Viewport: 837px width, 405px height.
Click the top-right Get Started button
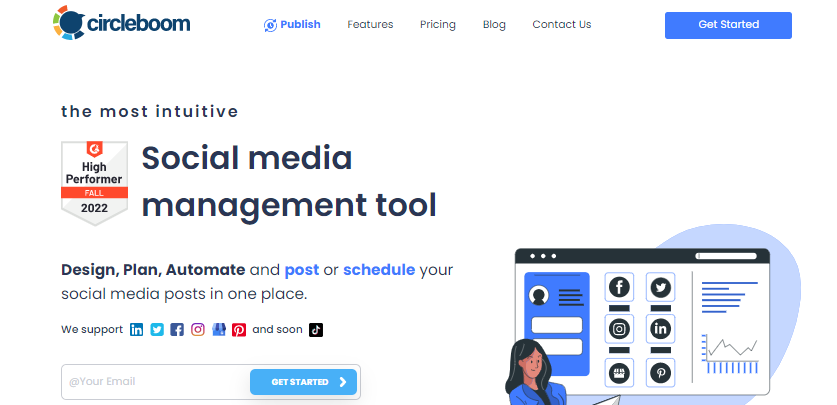point(728,25)
